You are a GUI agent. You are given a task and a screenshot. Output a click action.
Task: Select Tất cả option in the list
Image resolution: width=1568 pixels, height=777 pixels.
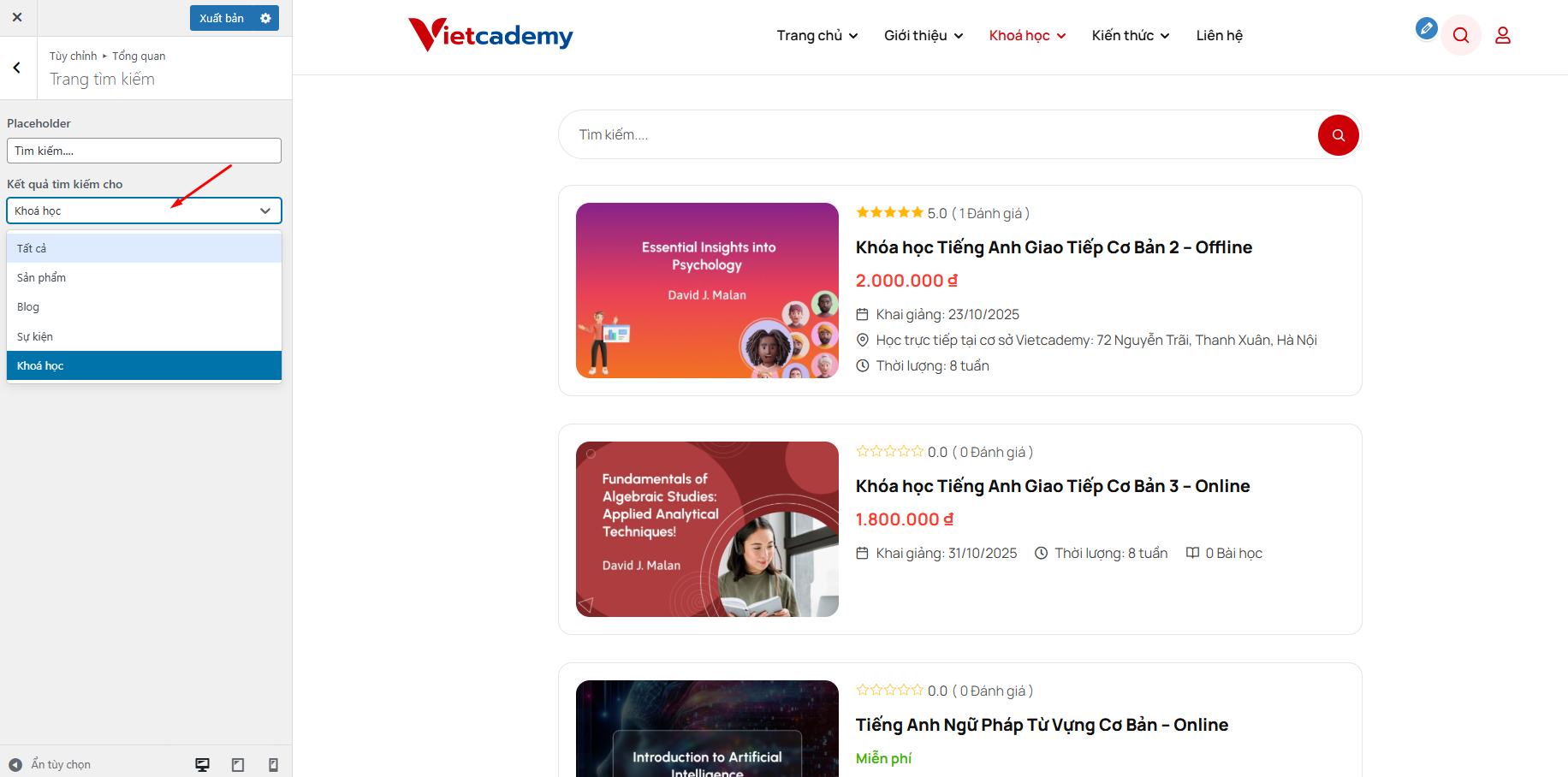144,248
